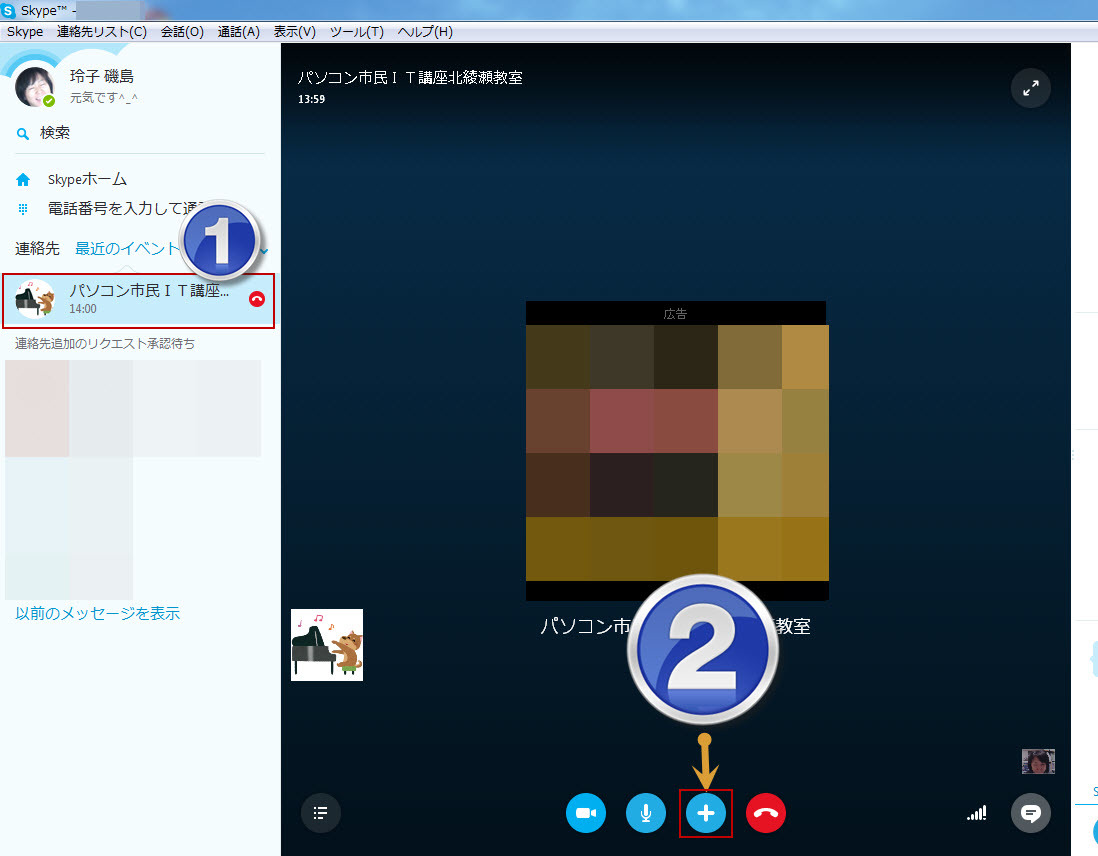Screen dimensions: 1098x856
Task: Select the パソコン市民ＩＴ講座 conversation row
Action: click(x=139, y=301)
